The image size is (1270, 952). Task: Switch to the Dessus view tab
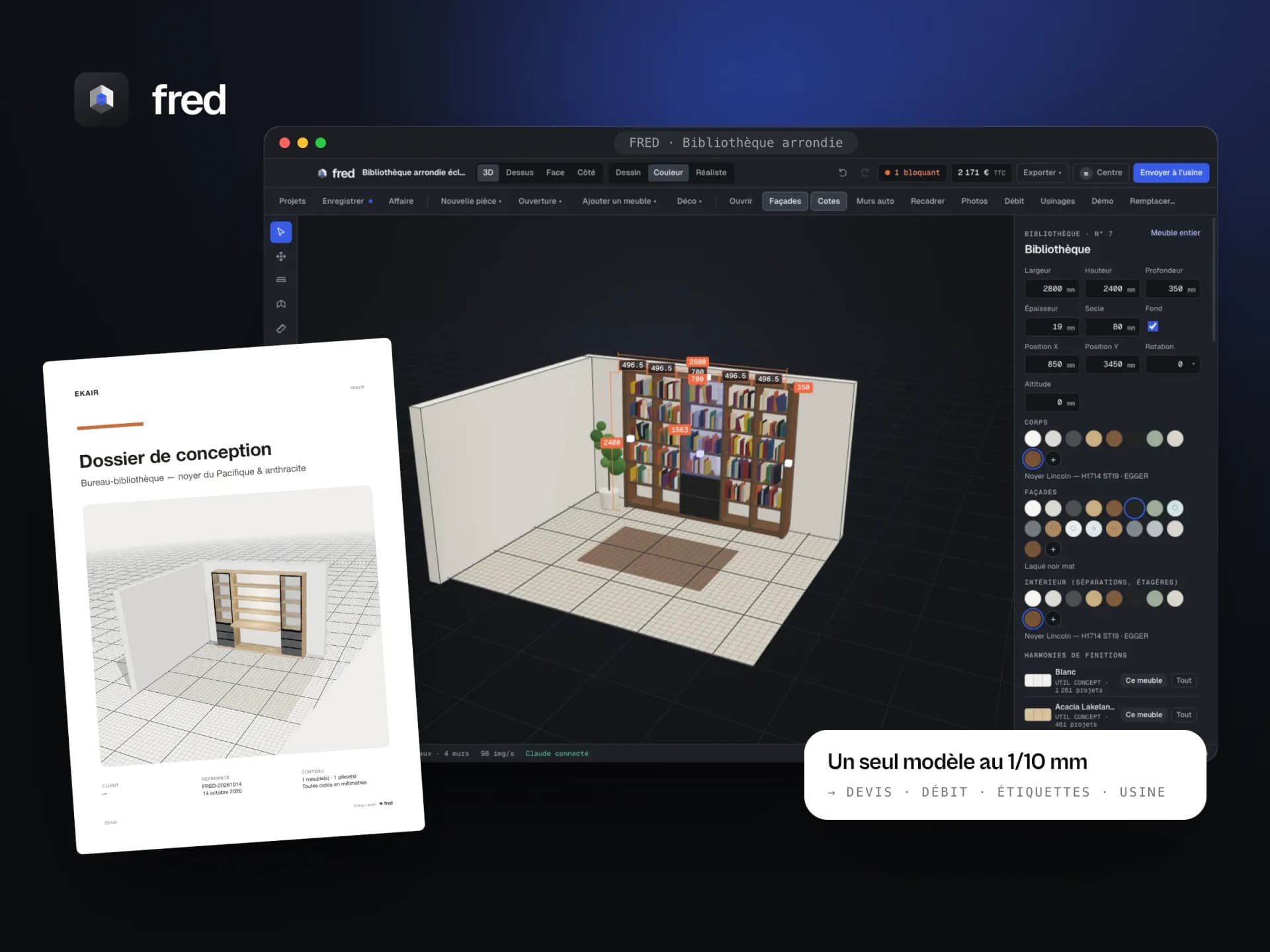coord(519,173)
